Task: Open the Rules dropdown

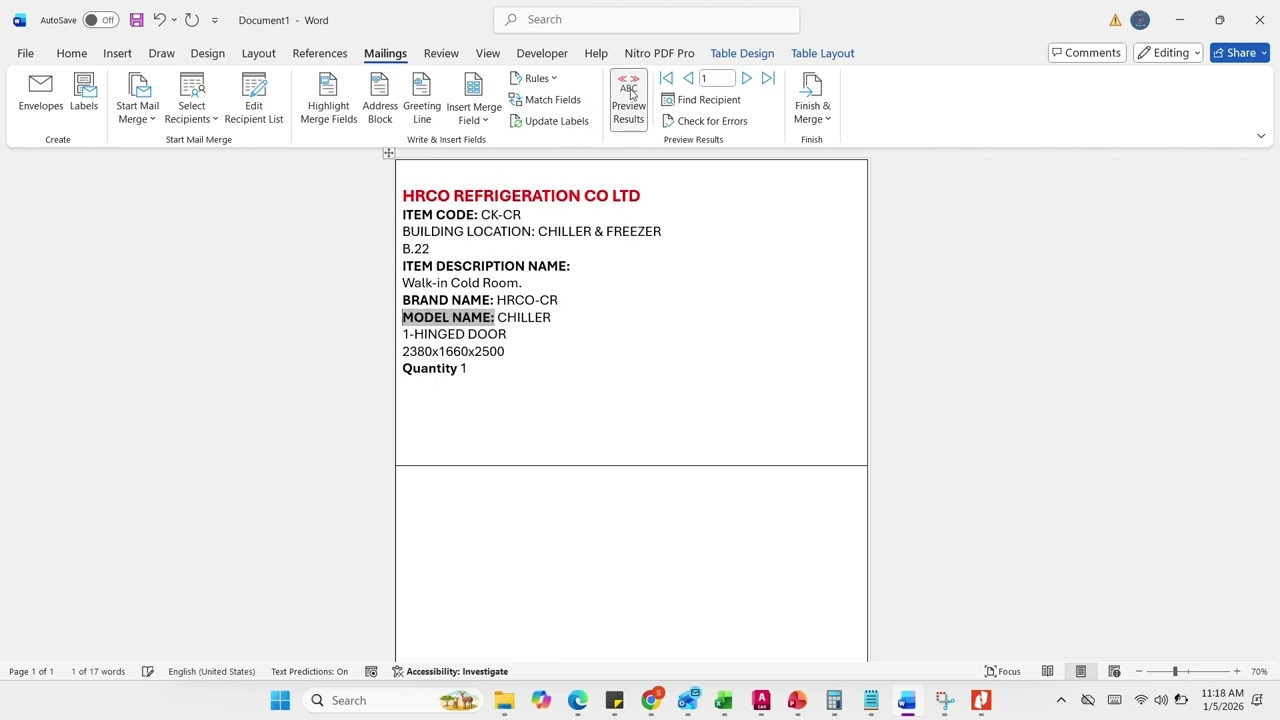Action: pos(533,78)
